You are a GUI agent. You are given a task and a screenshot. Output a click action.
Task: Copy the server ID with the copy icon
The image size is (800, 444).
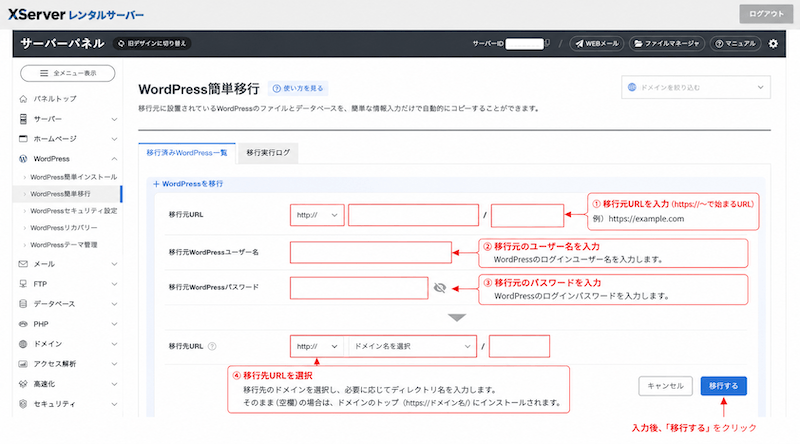click(547, 43)
